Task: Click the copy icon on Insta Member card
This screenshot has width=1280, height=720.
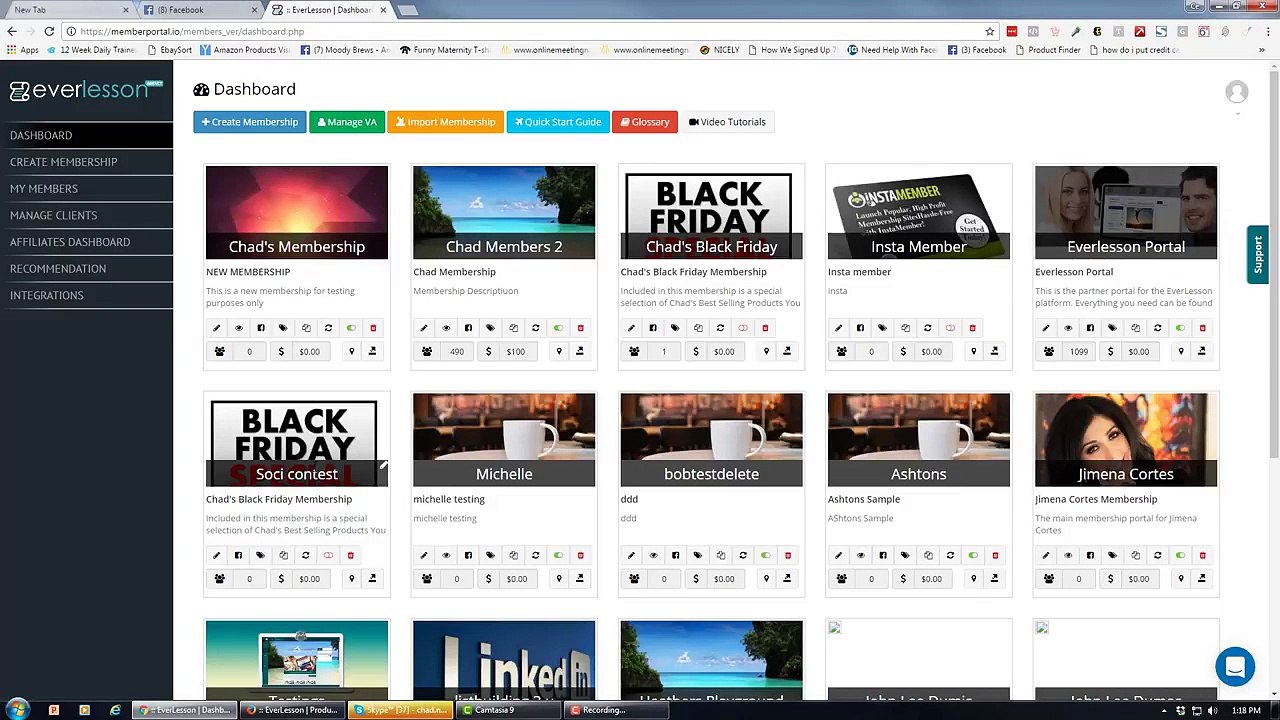Action: pos(905,328)
